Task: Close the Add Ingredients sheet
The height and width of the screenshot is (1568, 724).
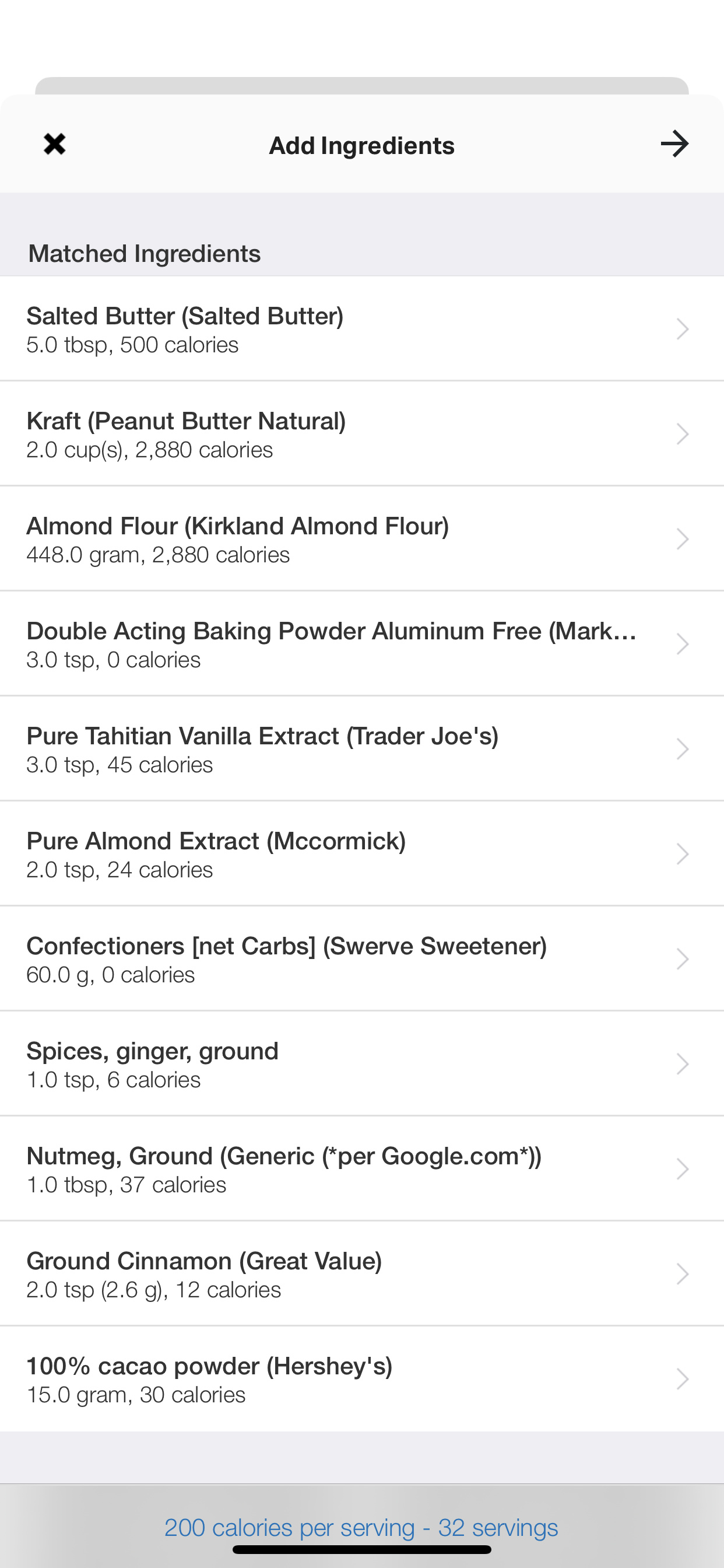Action: 55,145
